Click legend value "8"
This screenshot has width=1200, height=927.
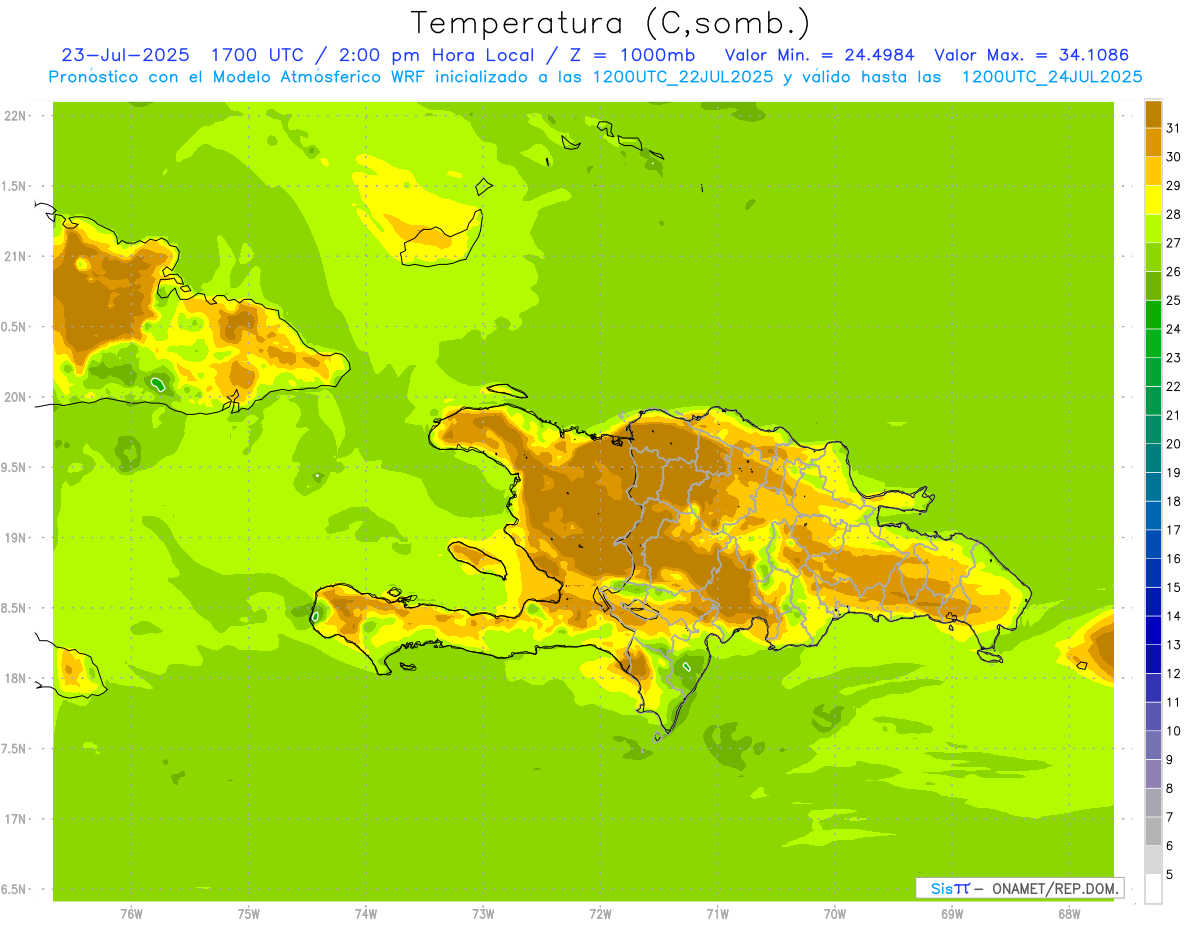pyautogui.click(x=1169, y=789)
